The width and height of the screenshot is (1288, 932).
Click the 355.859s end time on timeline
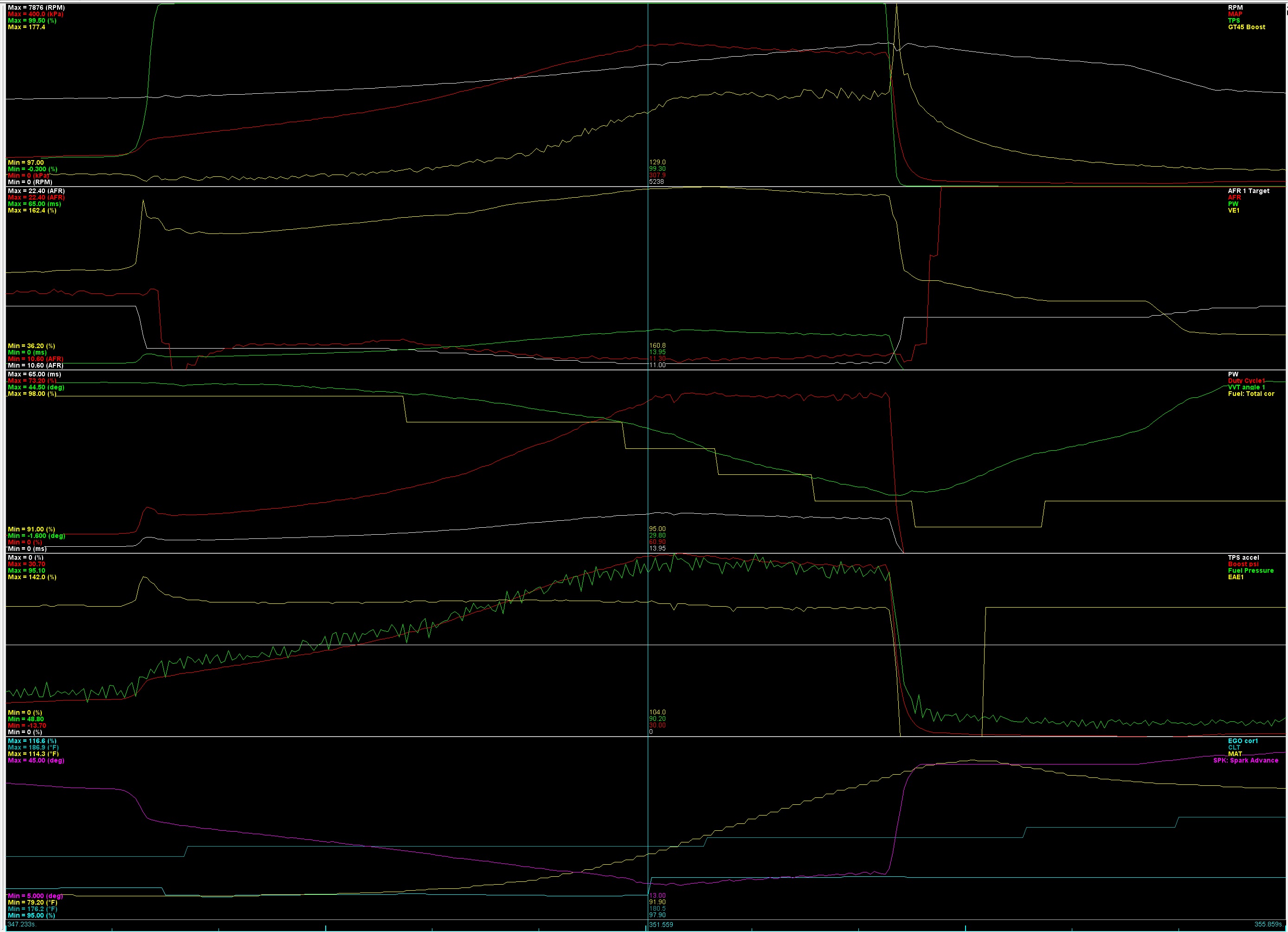coord(1268,925)
